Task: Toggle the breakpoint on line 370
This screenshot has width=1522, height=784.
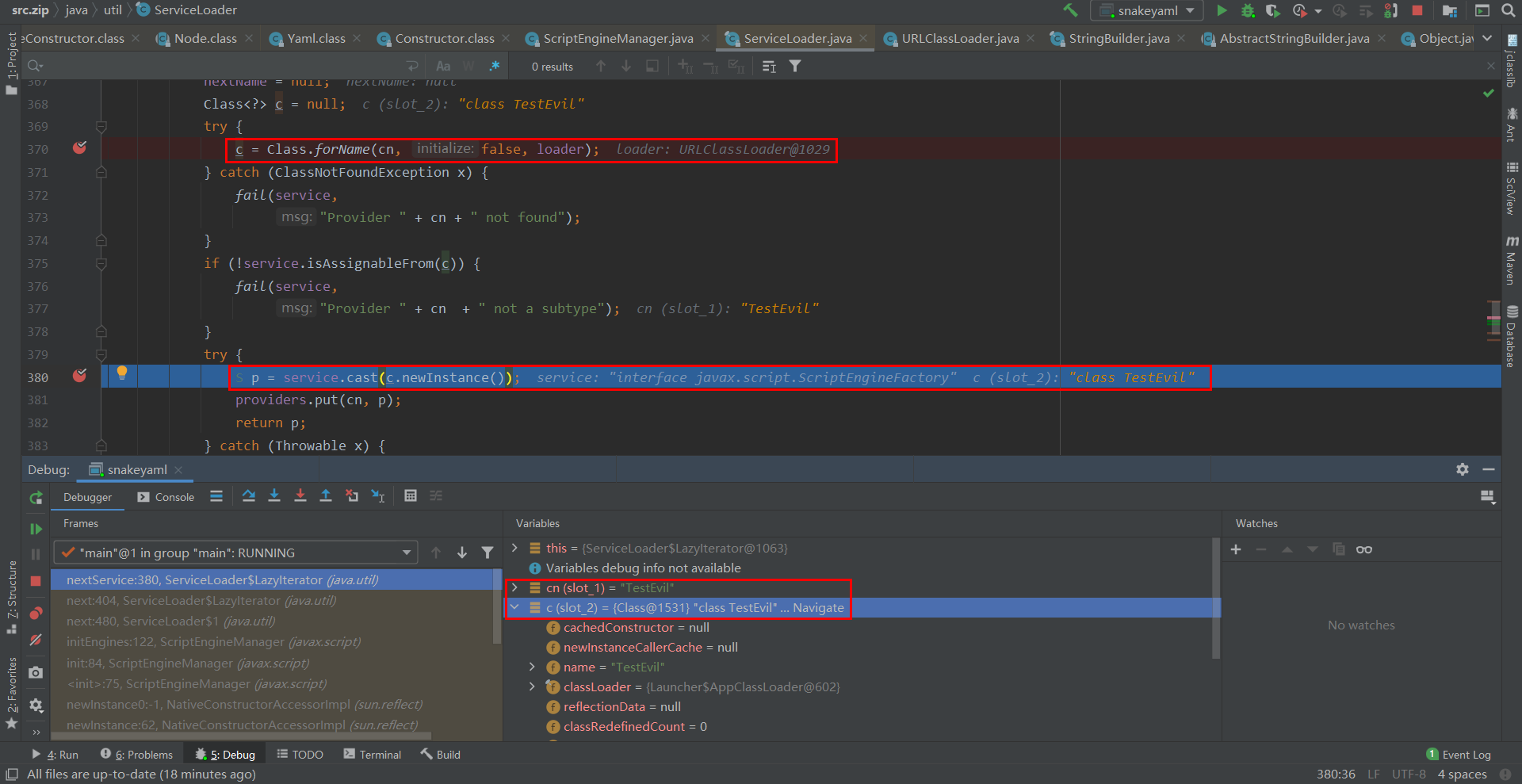Action: 79,148
